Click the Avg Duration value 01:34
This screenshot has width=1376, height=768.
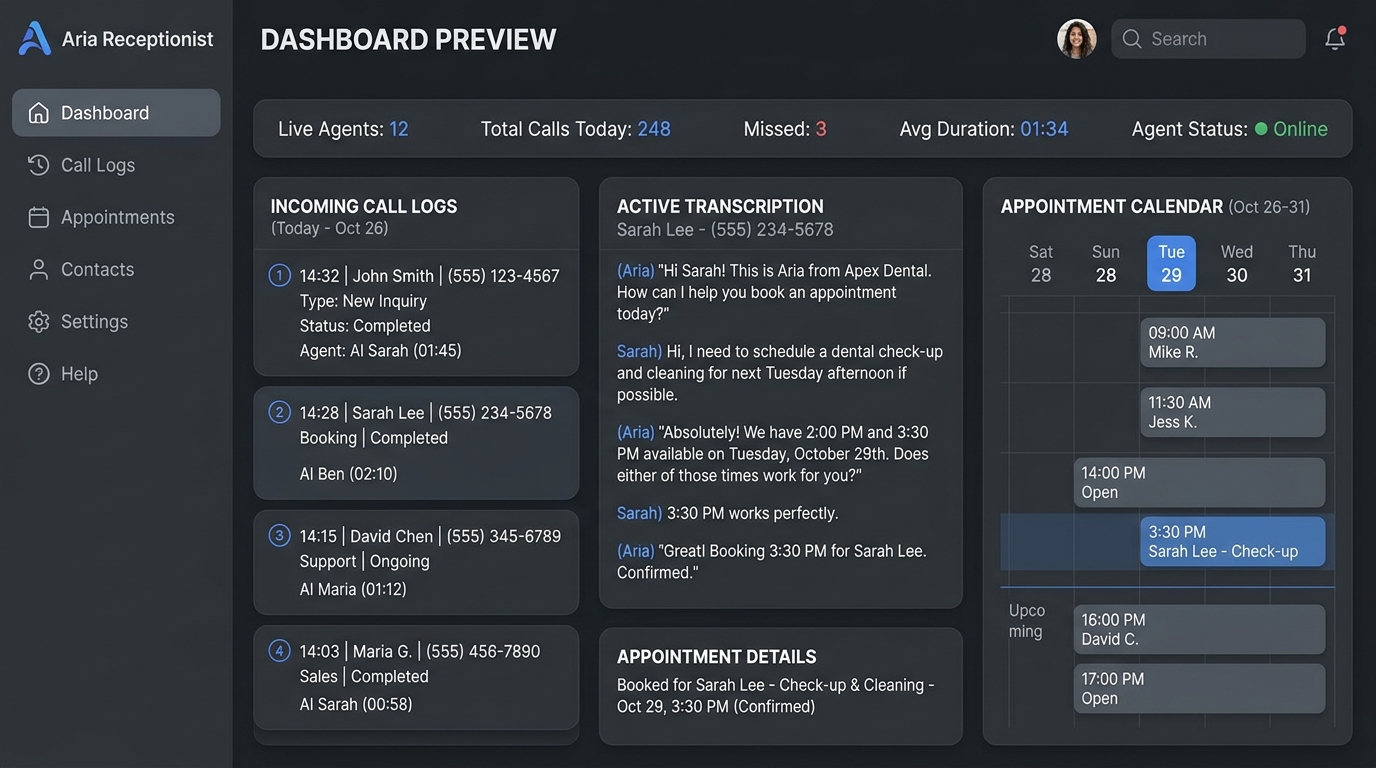1044,129
